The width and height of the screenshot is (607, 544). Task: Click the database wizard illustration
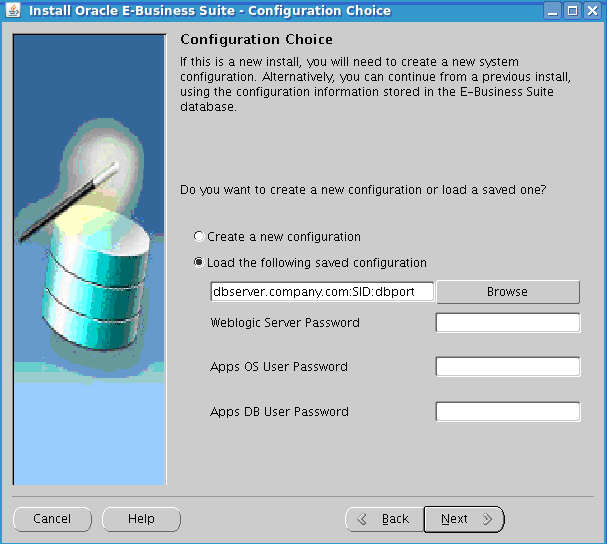[90, 259]
